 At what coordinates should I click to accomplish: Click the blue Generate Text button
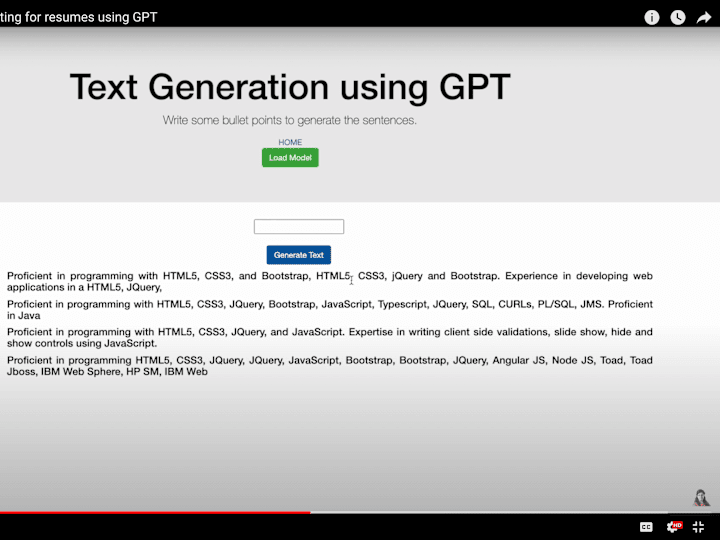click(x=299, y=255)
